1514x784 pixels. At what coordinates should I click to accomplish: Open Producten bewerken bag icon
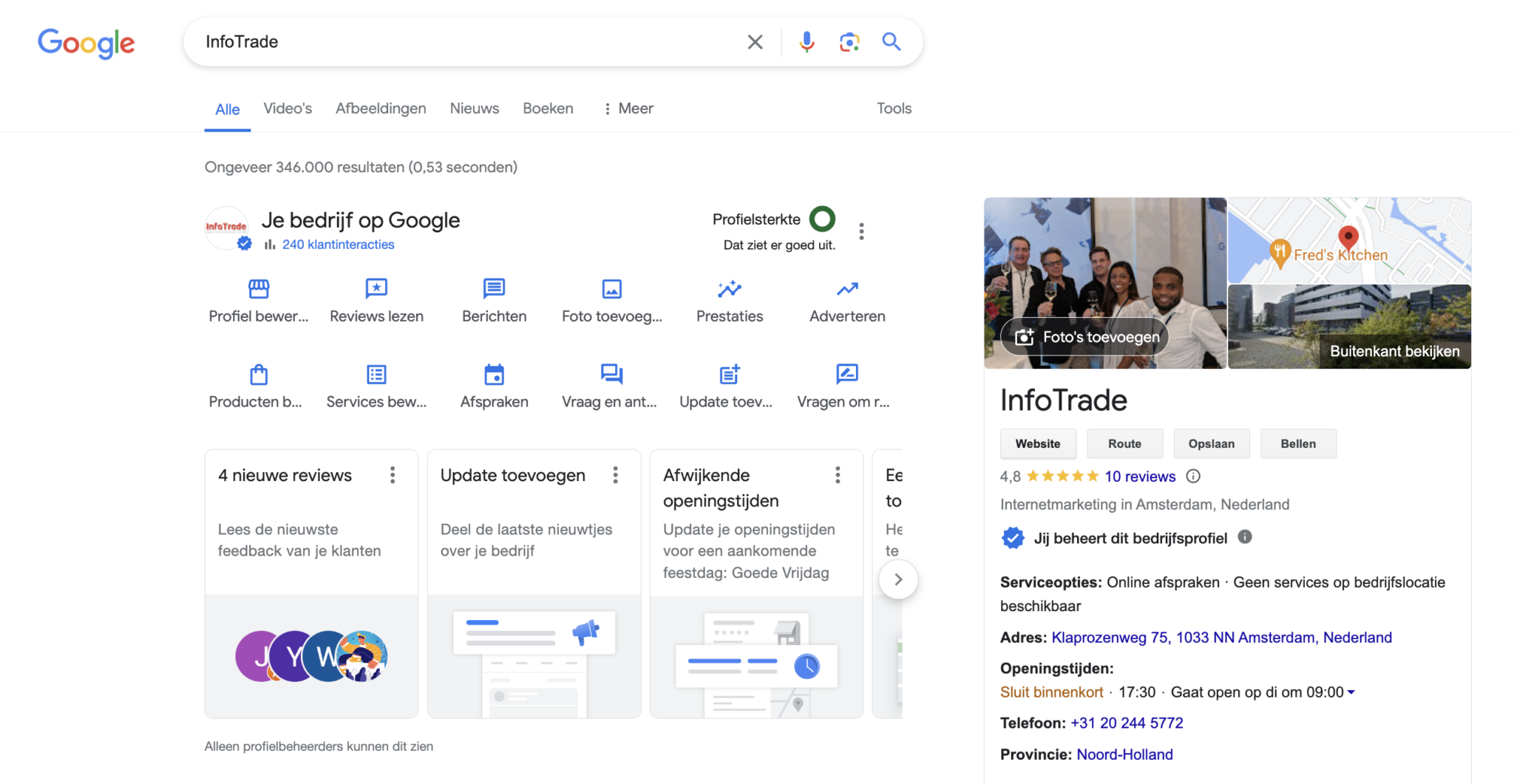(259, 375)
